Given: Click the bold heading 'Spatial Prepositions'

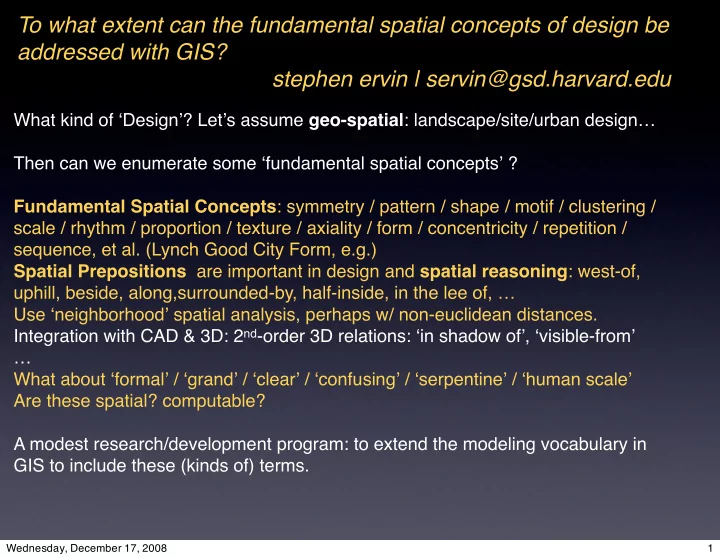Looking at the screenshot, I should [x=100, y=271].
